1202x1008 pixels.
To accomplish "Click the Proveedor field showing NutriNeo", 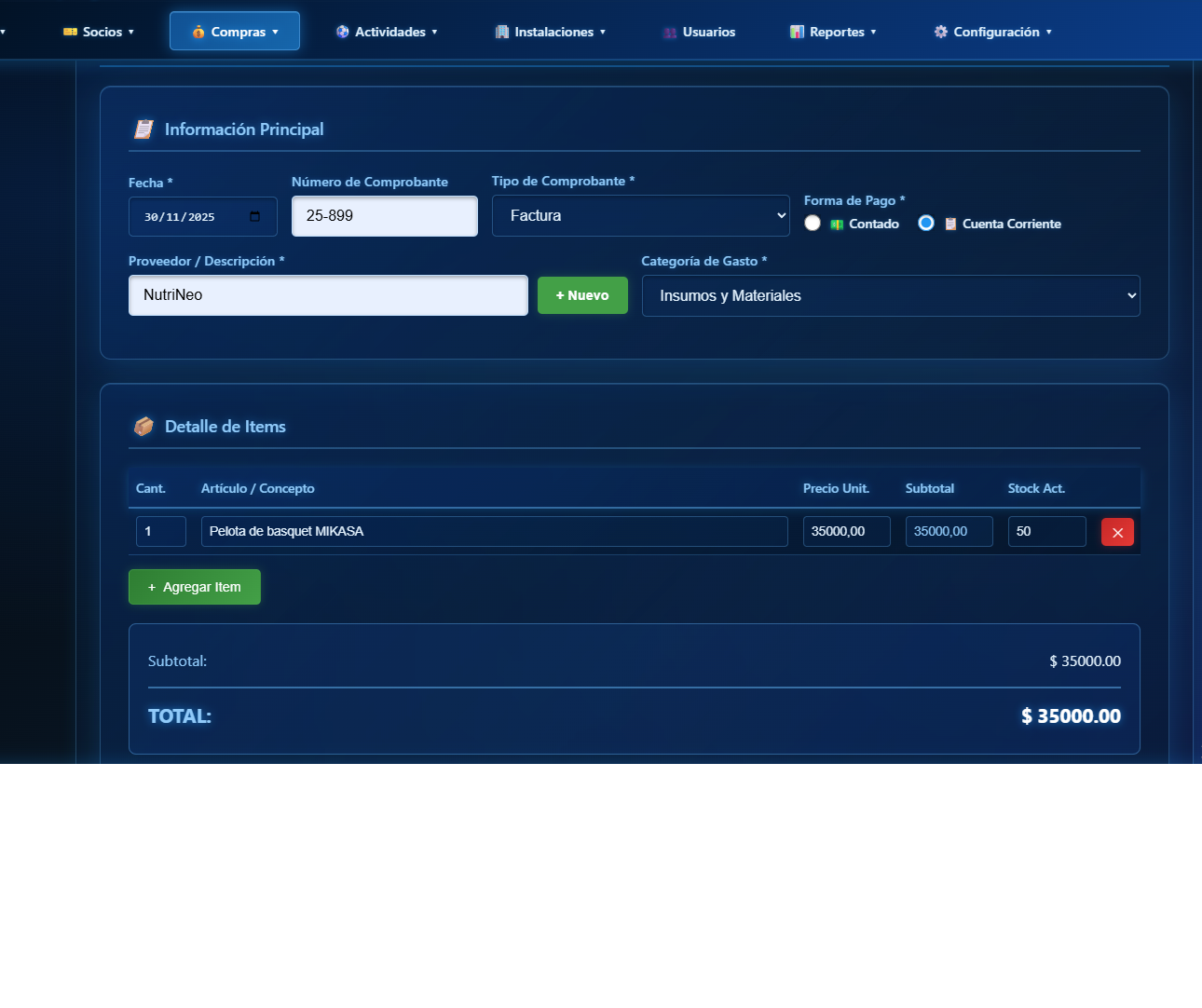I will (x=328, y=295).
